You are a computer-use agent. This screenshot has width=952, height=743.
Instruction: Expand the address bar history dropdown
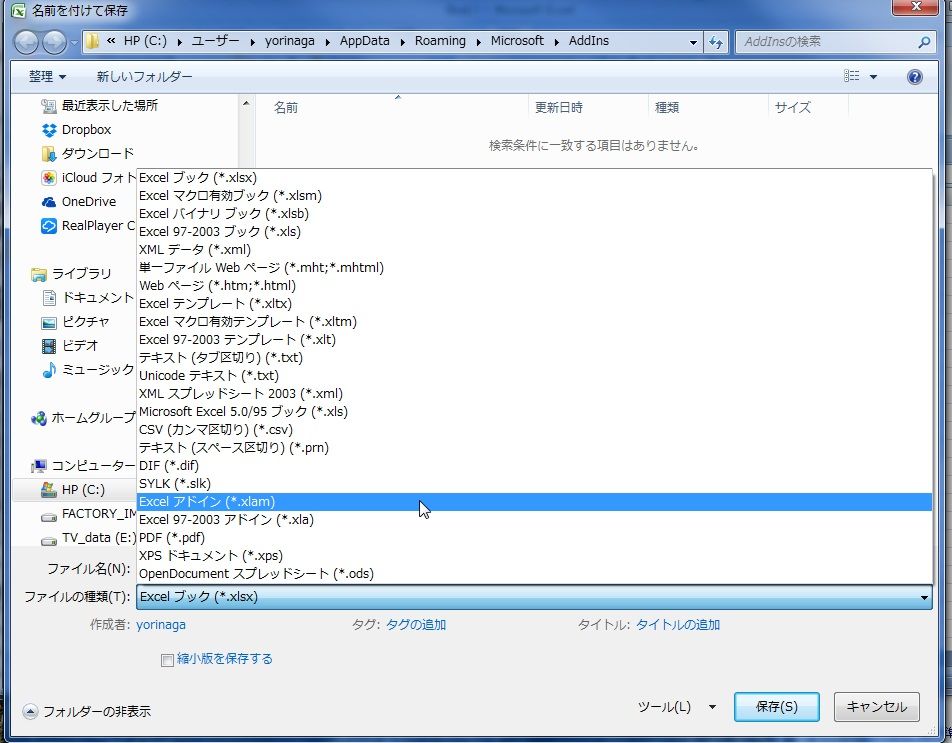693,42
